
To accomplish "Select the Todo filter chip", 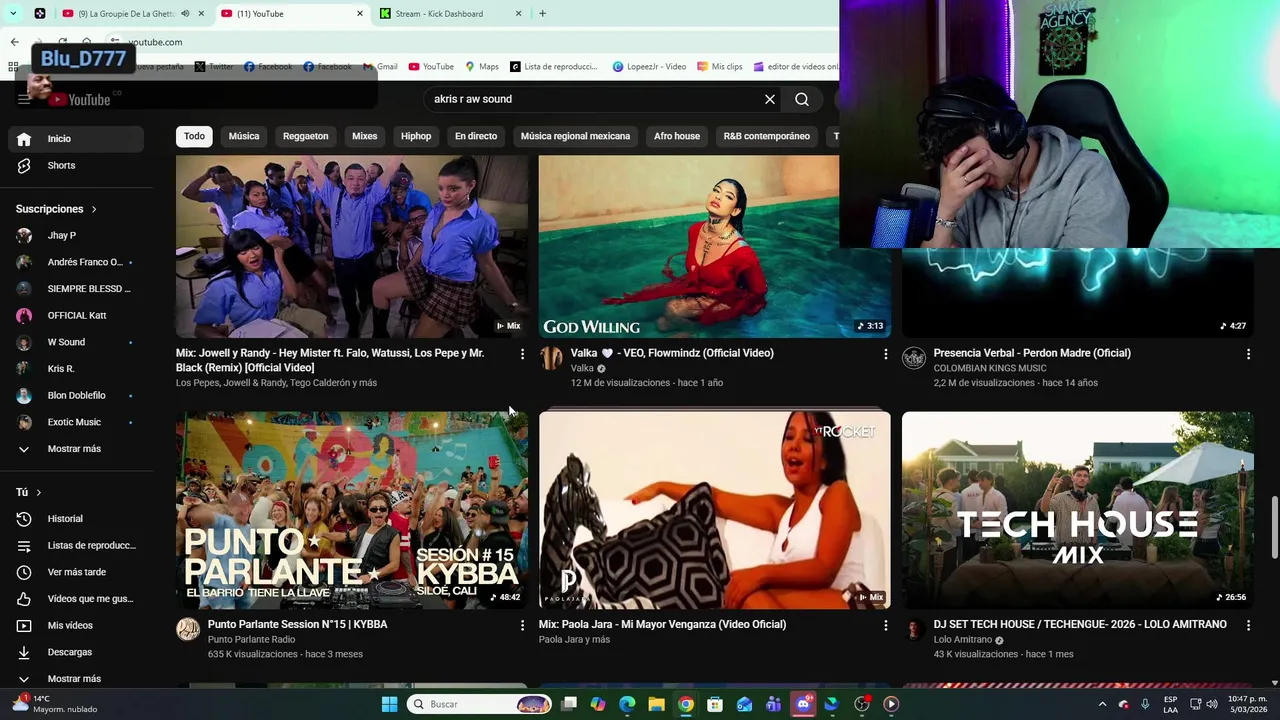I will [194, 136].
